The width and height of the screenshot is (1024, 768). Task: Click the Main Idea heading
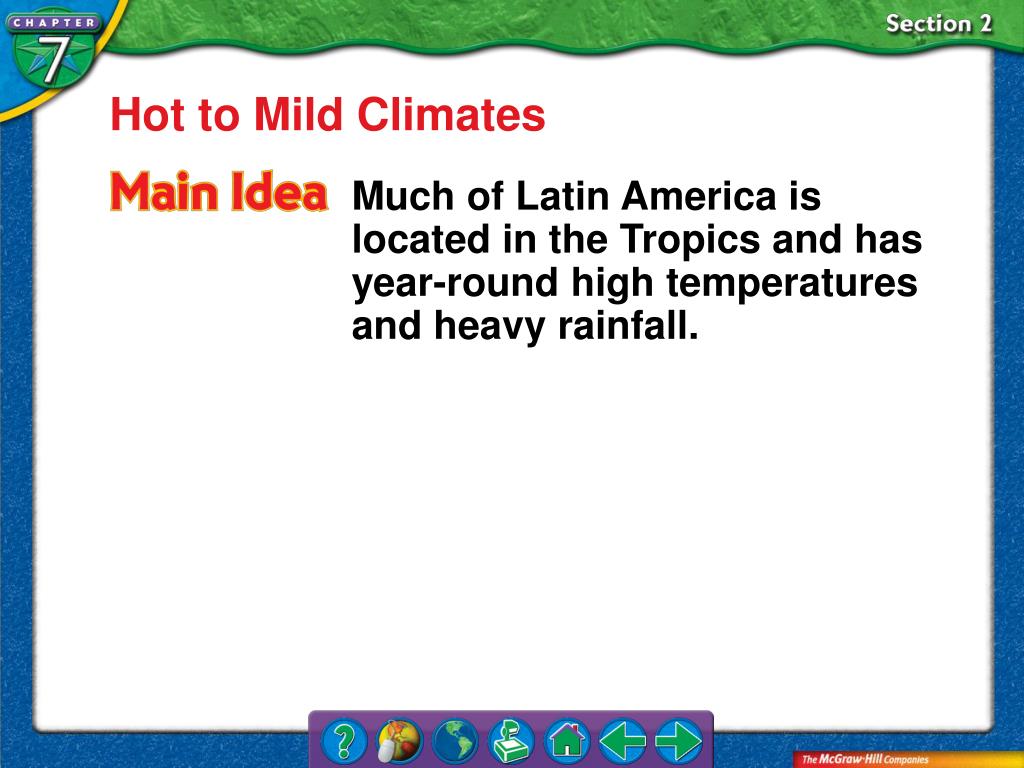[x=219, y=192]
